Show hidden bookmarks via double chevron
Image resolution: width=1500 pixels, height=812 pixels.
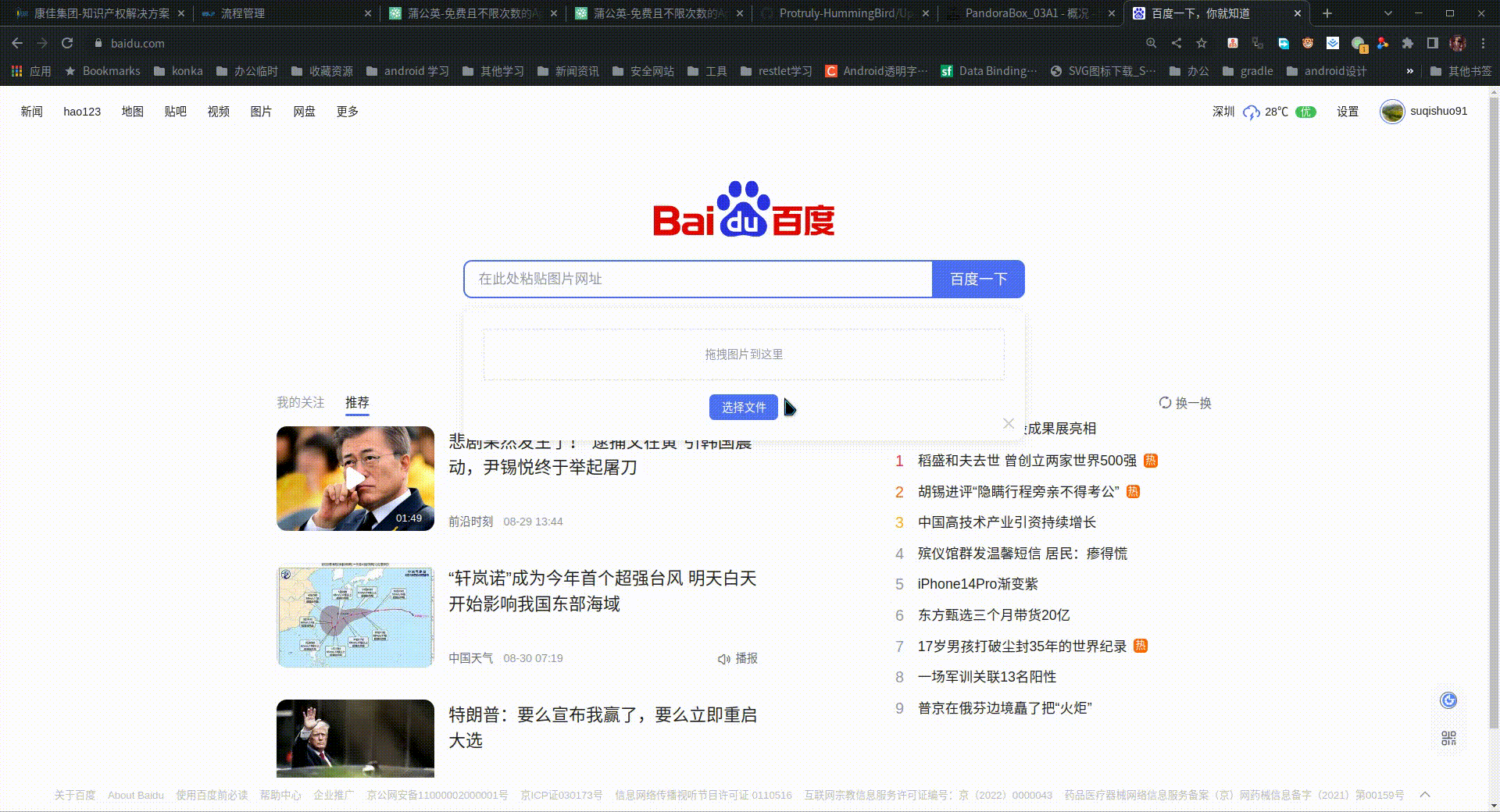pos(1409,71)
